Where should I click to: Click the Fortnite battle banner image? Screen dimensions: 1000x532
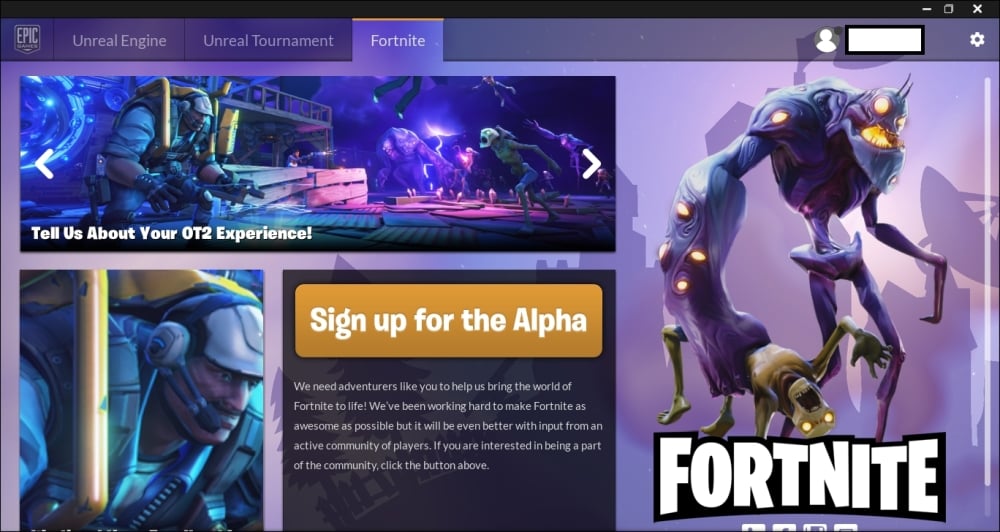tap(318, 164)
